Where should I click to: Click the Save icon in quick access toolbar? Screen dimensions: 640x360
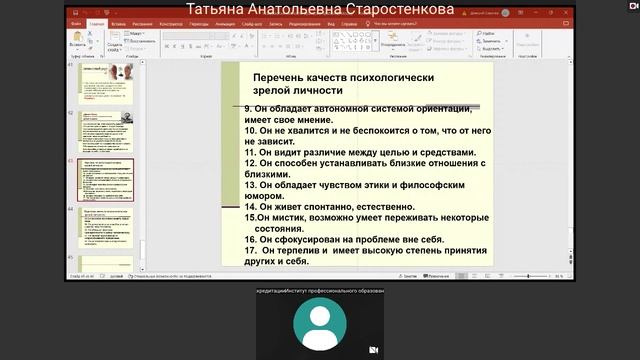(x=76, y=13)
